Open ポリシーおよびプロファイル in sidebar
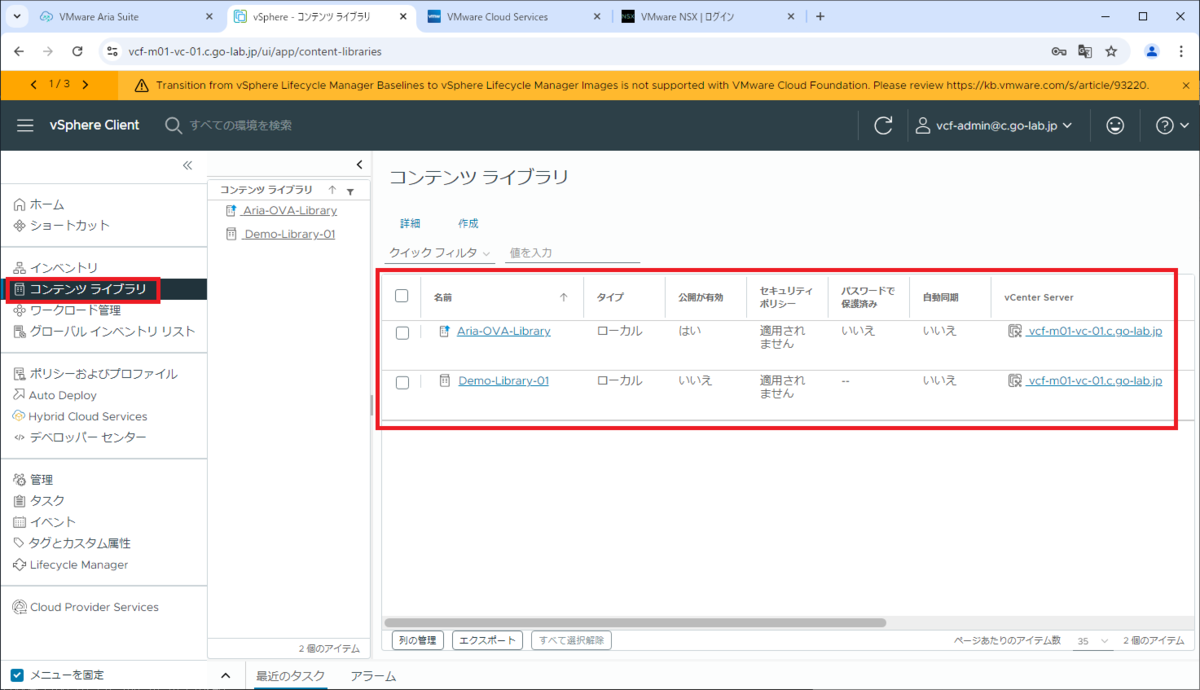 click(95, 374)
